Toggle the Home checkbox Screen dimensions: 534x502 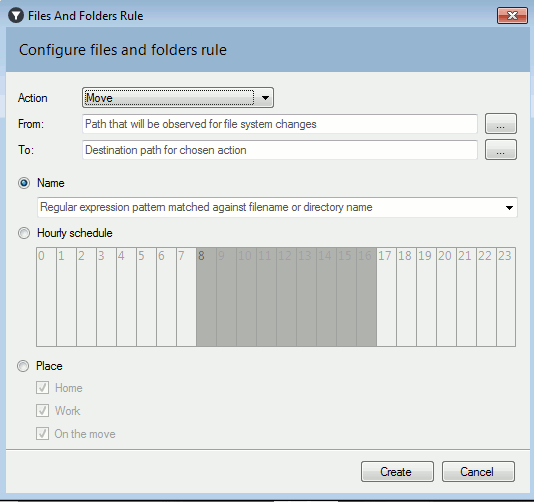[x=43, y=388]
